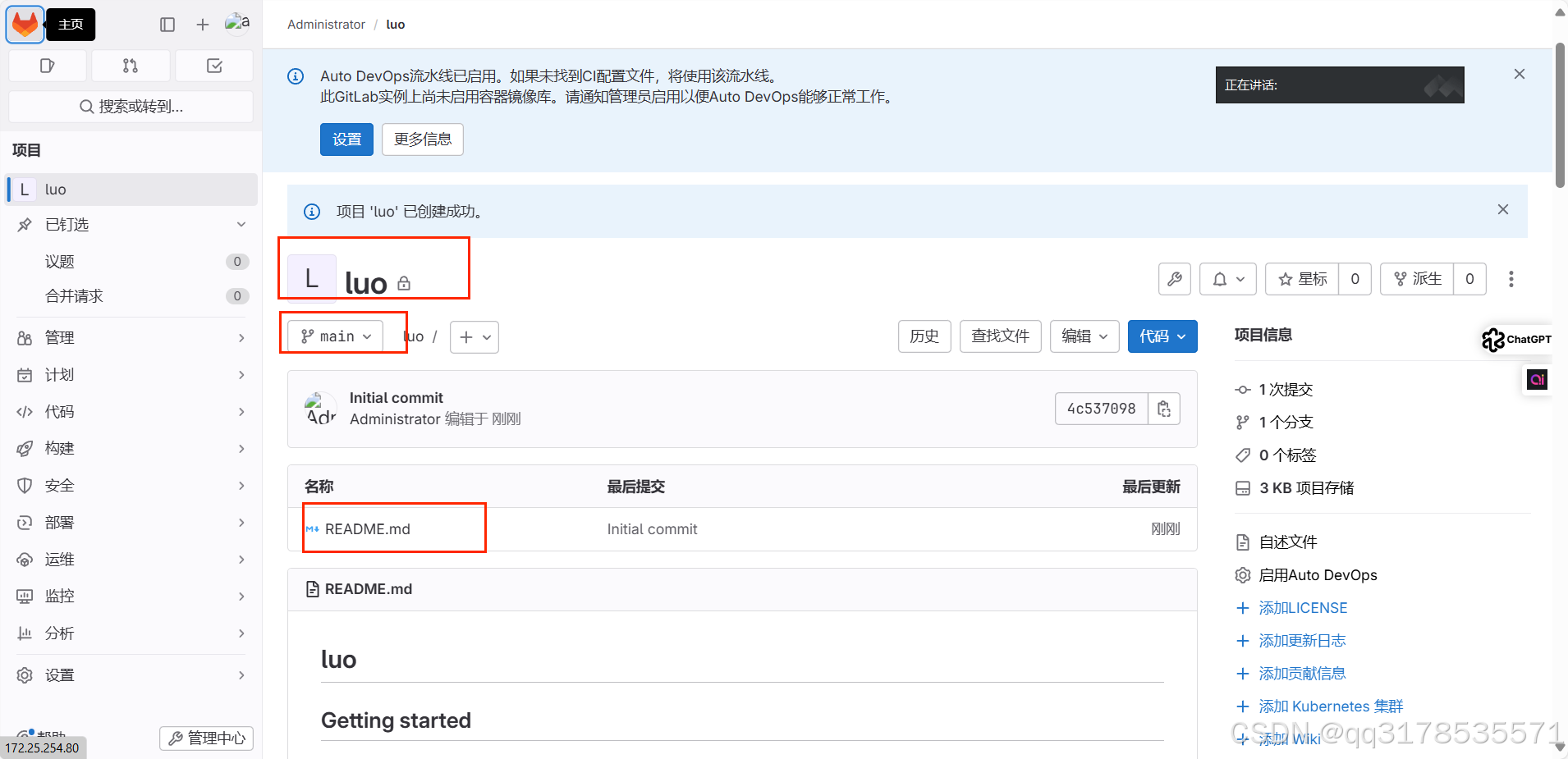
Task: Expand the 设置 sidebar menu
Action: 131,675
